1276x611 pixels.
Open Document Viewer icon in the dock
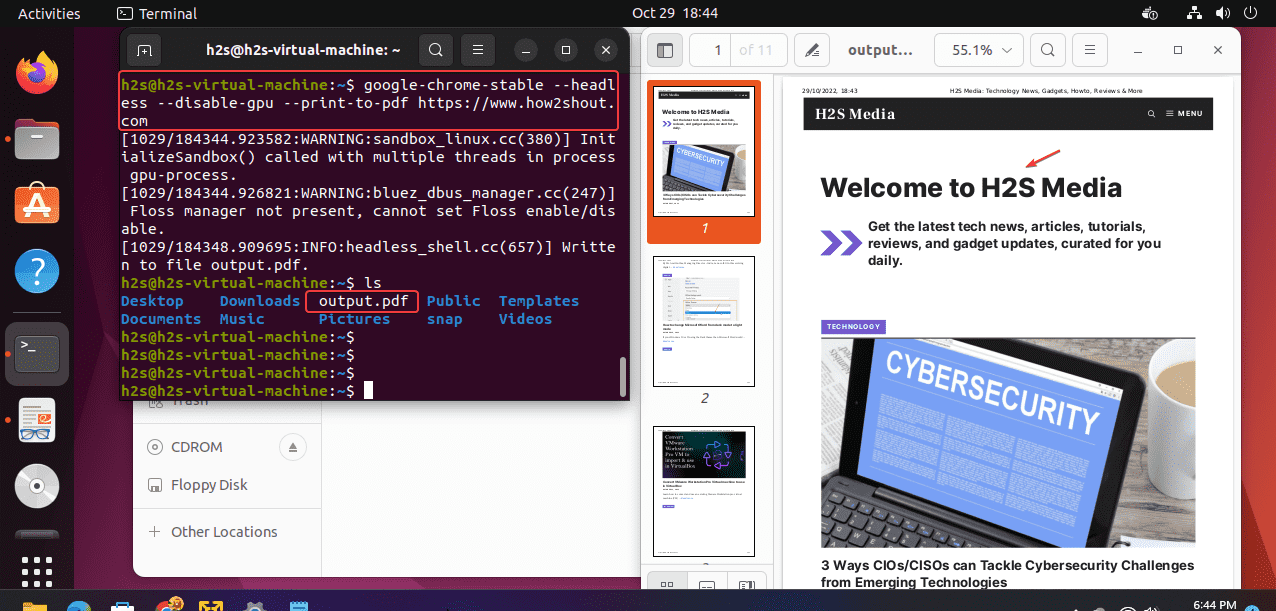37,420
